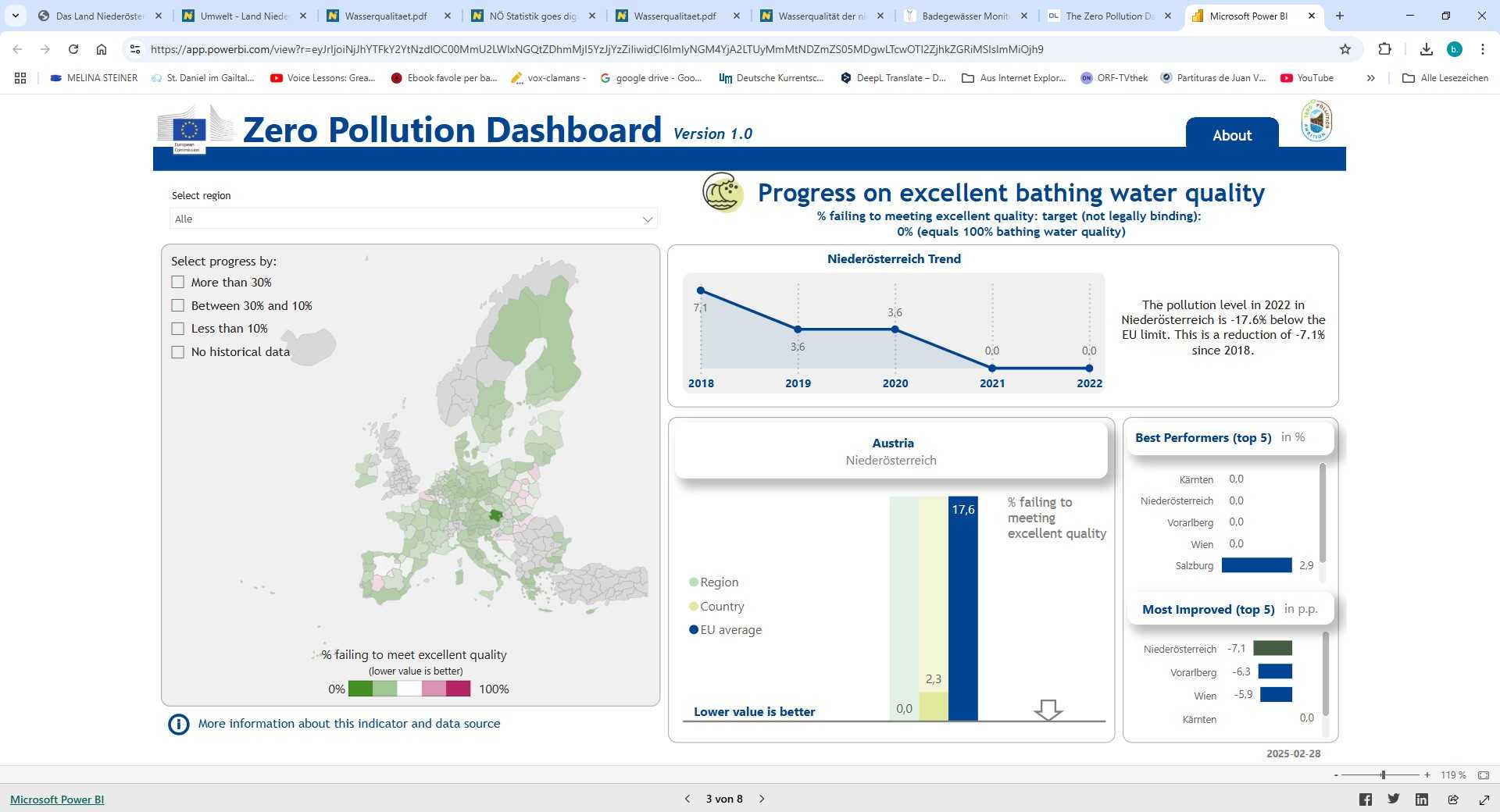Share the report on LinkedIn

(1422, 799)
